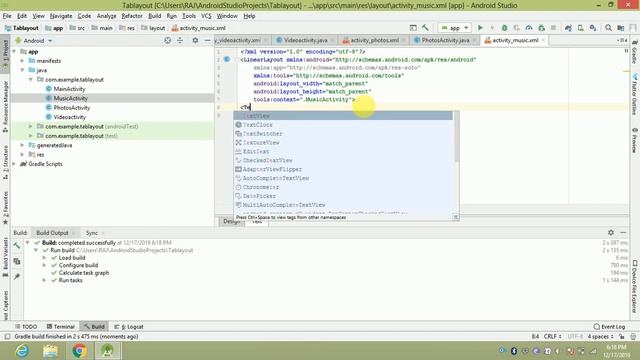Expand Gradle Scripts node
This screenshot has height=360, width=640.
tap(15, 164)
